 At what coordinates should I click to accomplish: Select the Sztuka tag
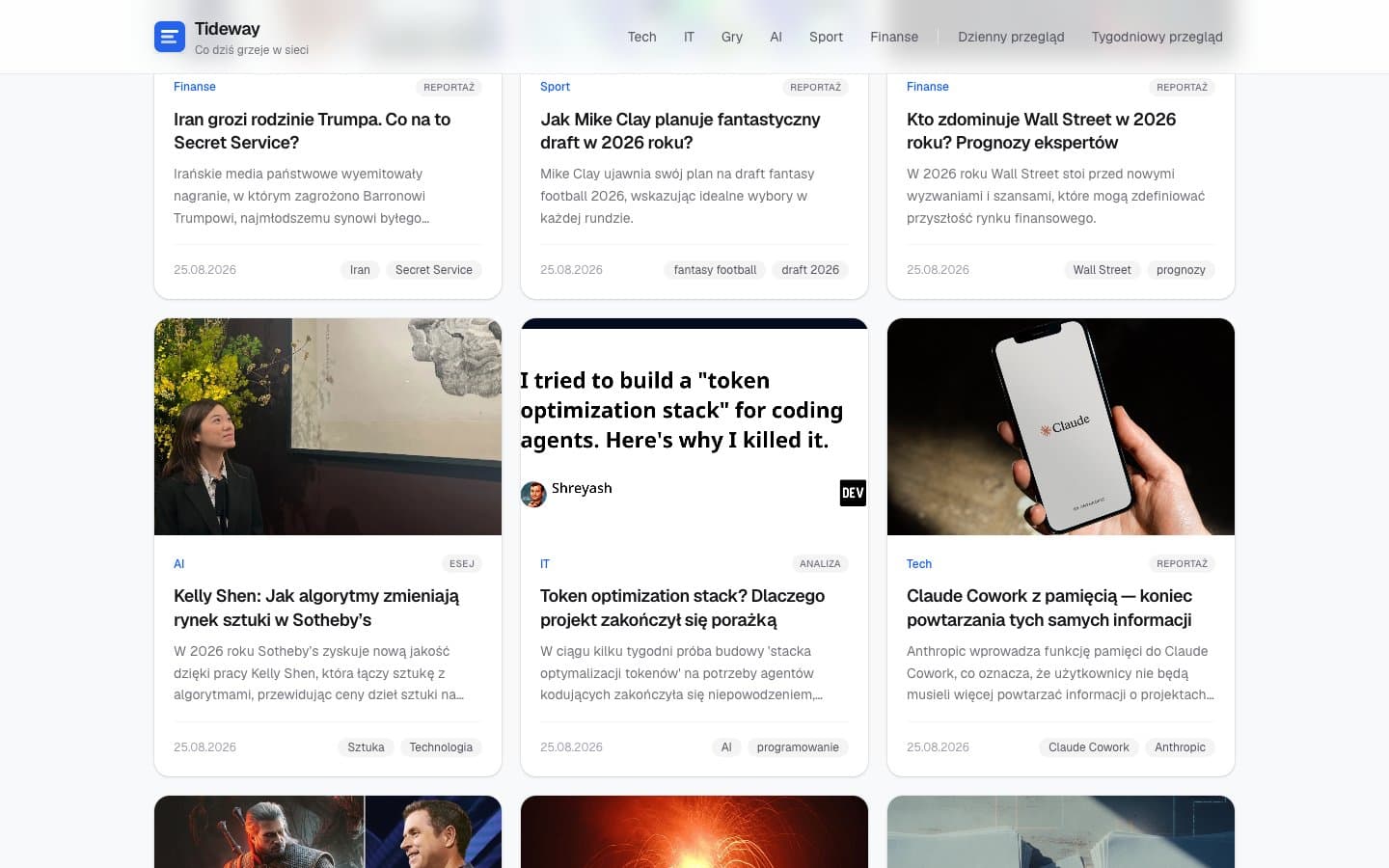[x=366, y=747]
